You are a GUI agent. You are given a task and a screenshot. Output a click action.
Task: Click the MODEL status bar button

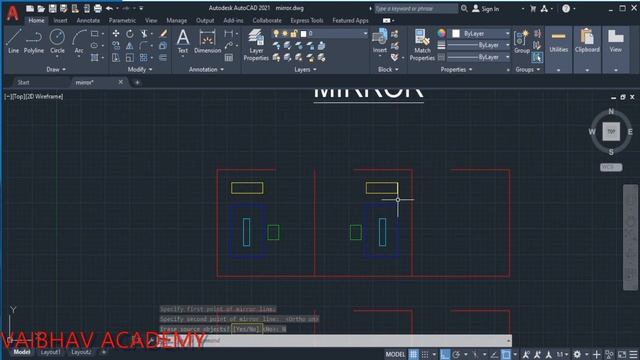click(395, 354)
